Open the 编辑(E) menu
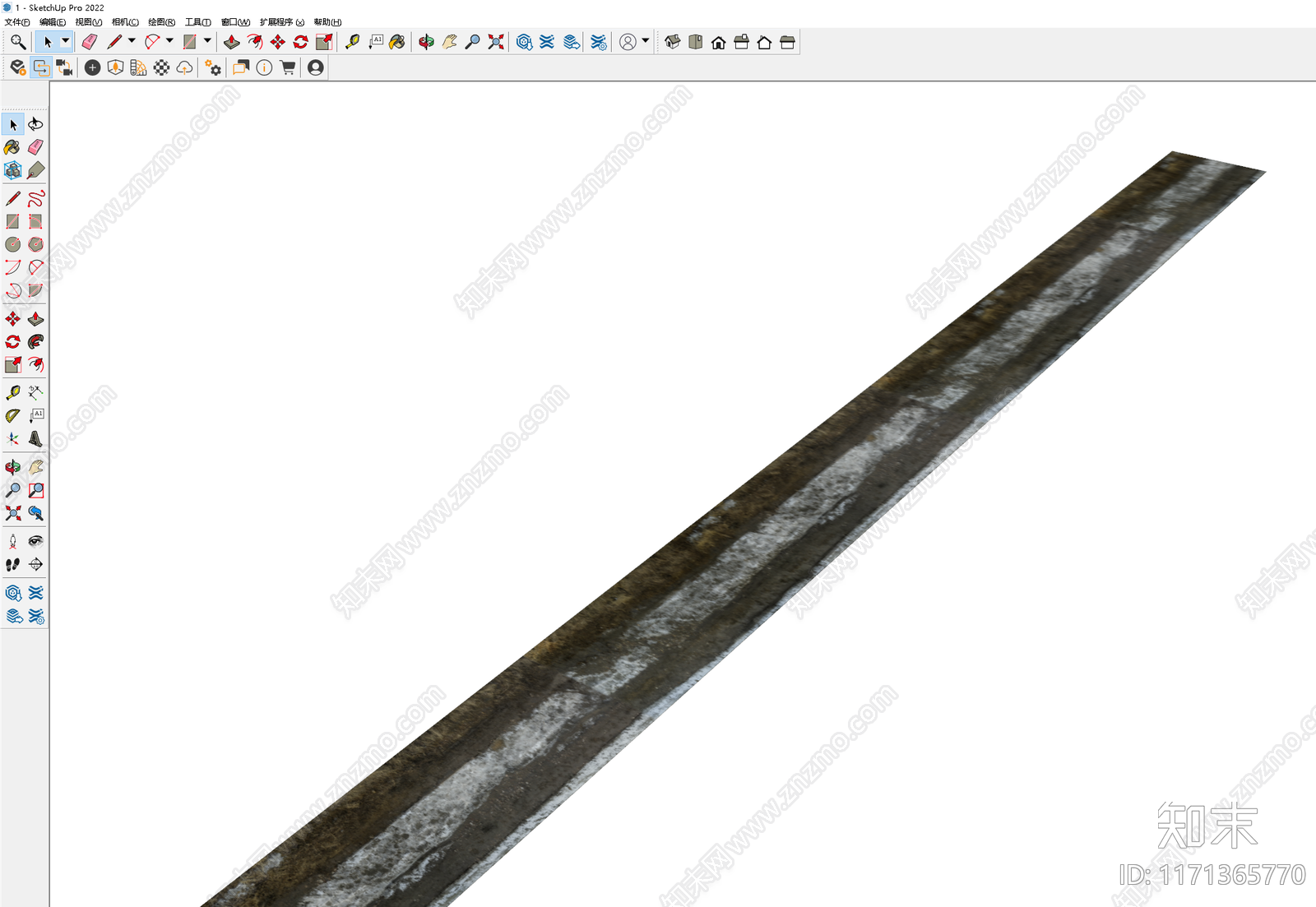Viewport: 1316px width, 907px height. (x=53, y=22)
